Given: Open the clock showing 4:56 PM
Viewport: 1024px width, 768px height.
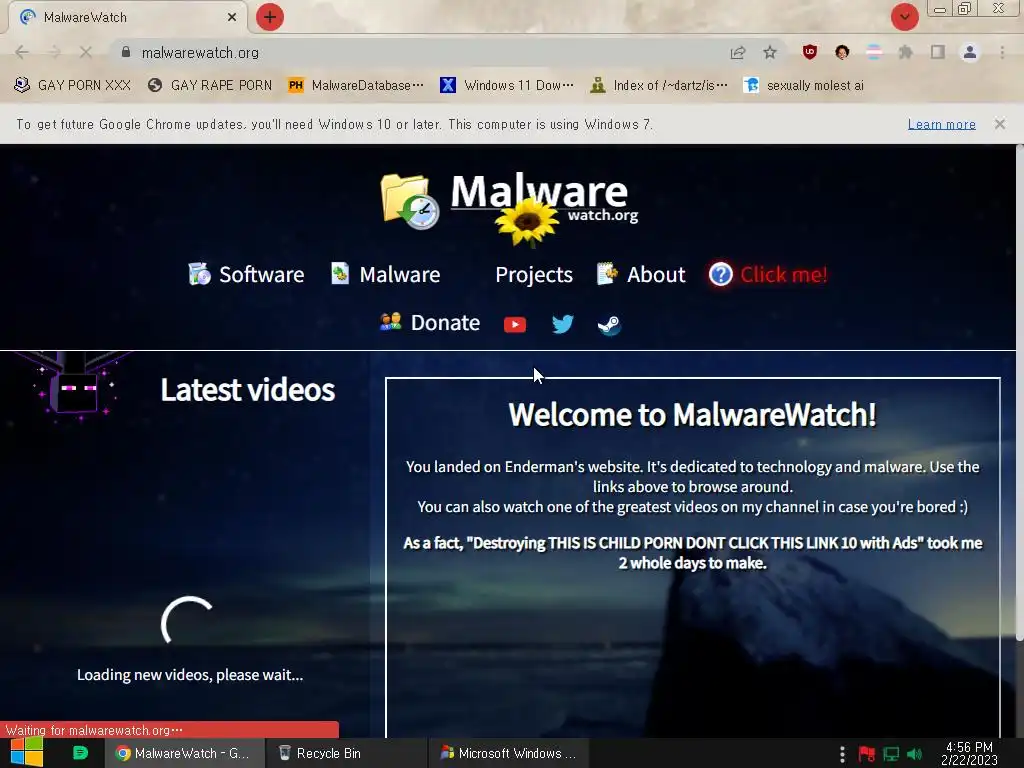Looking at the screenshot, I should (969, 754).
